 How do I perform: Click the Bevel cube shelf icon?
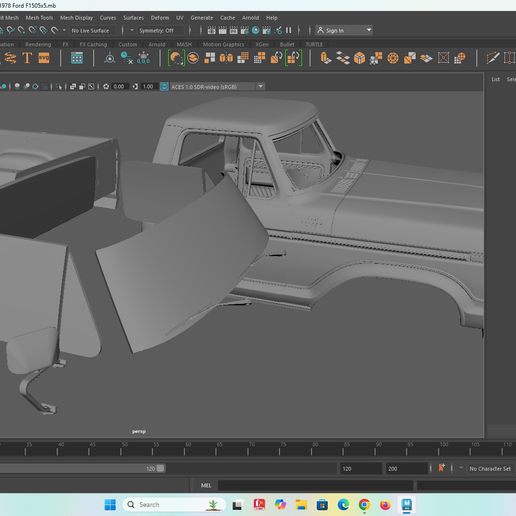359,58
